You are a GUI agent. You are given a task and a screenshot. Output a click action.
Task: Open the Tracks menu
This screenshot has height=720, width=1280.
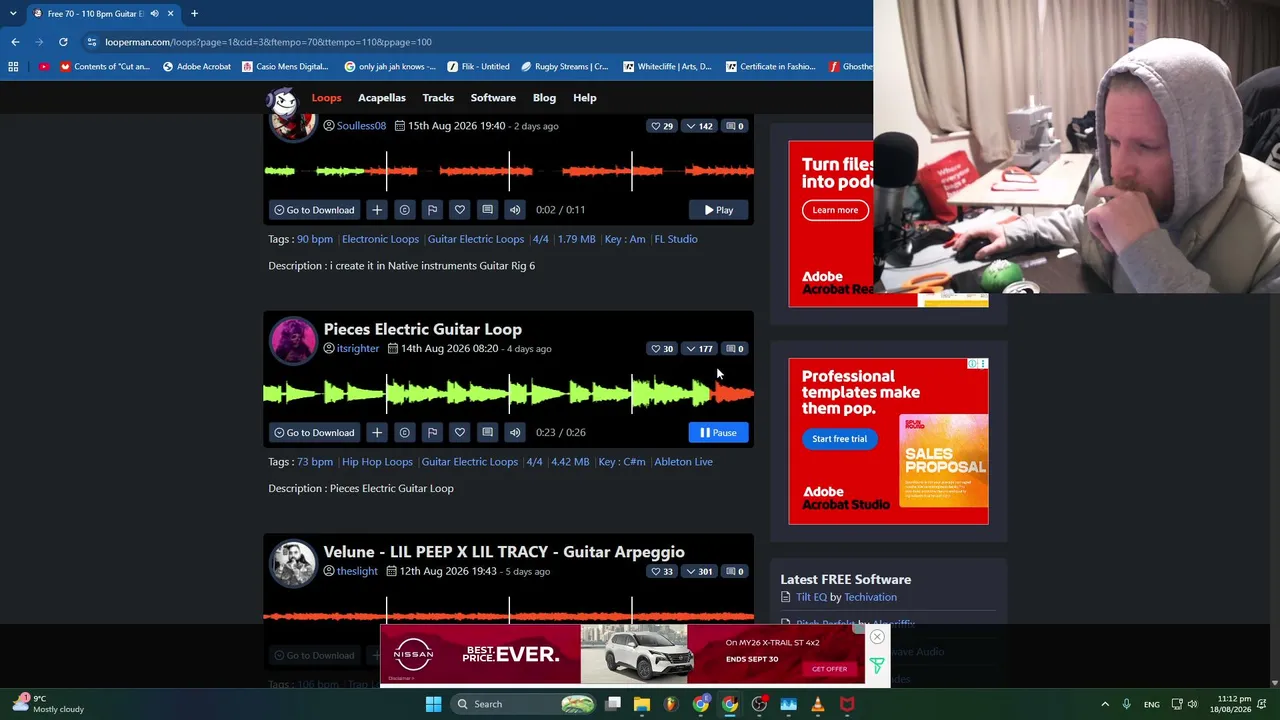pos(438,98)
